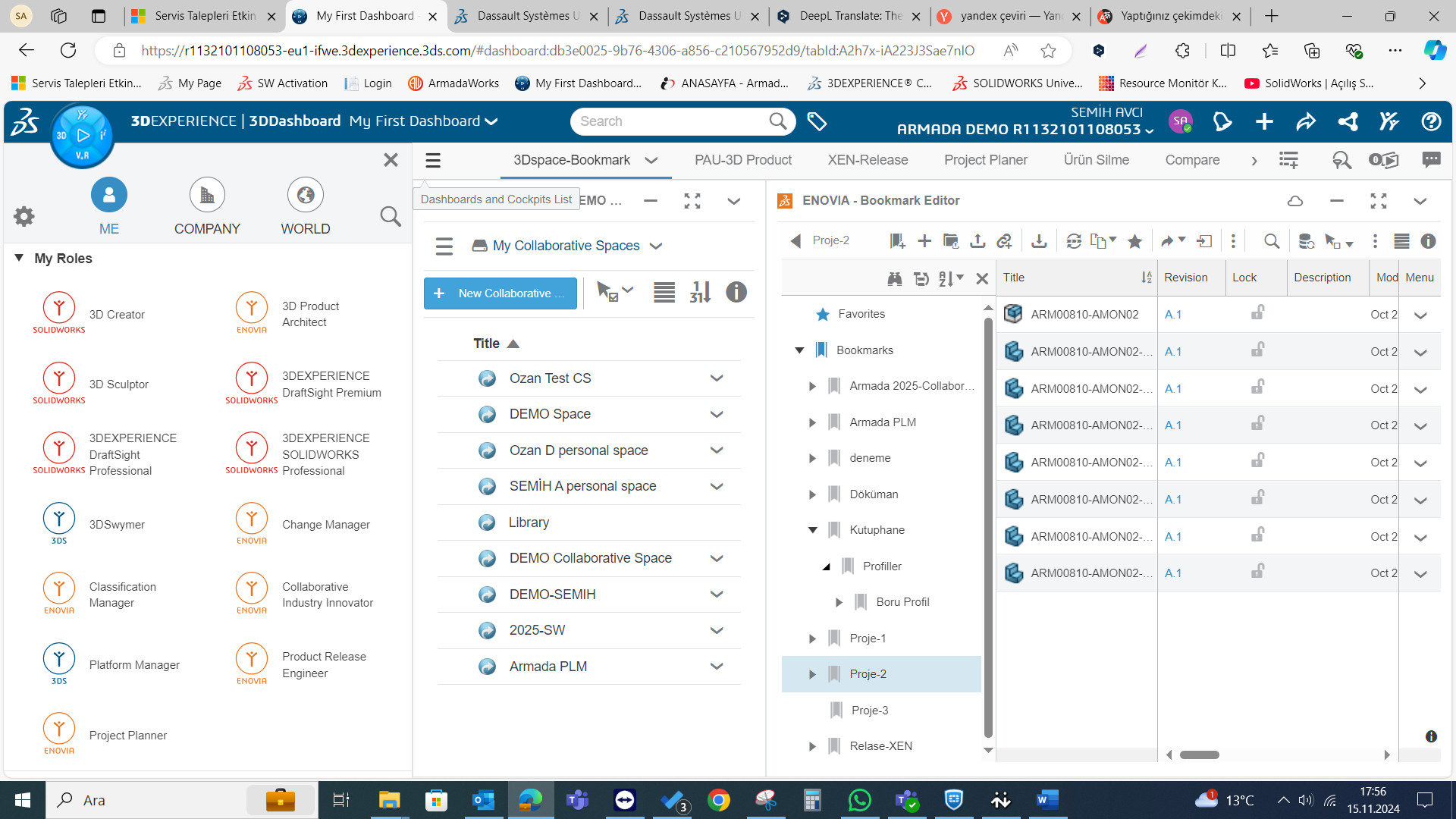Open Microsoft Word from the taskbar
This screenshot has width=1456, height=819.
(x=1047, y=800)
